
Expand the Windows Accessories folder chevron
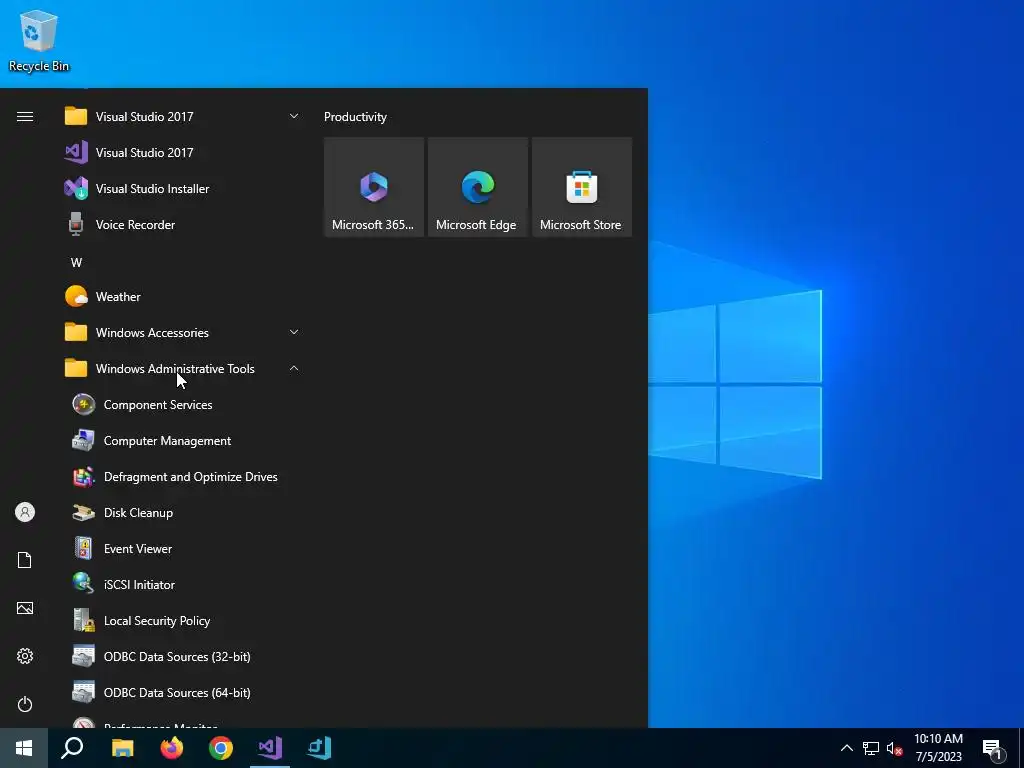point(294,332)
